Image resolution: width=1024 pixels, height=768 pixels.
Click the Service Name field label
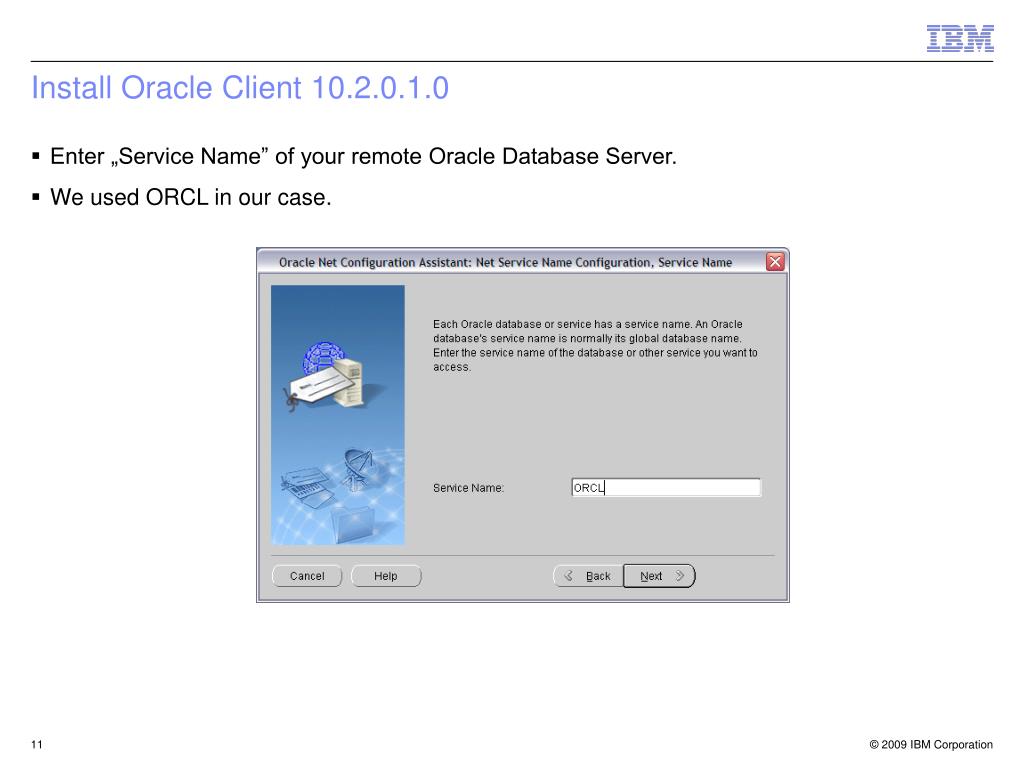468,488
